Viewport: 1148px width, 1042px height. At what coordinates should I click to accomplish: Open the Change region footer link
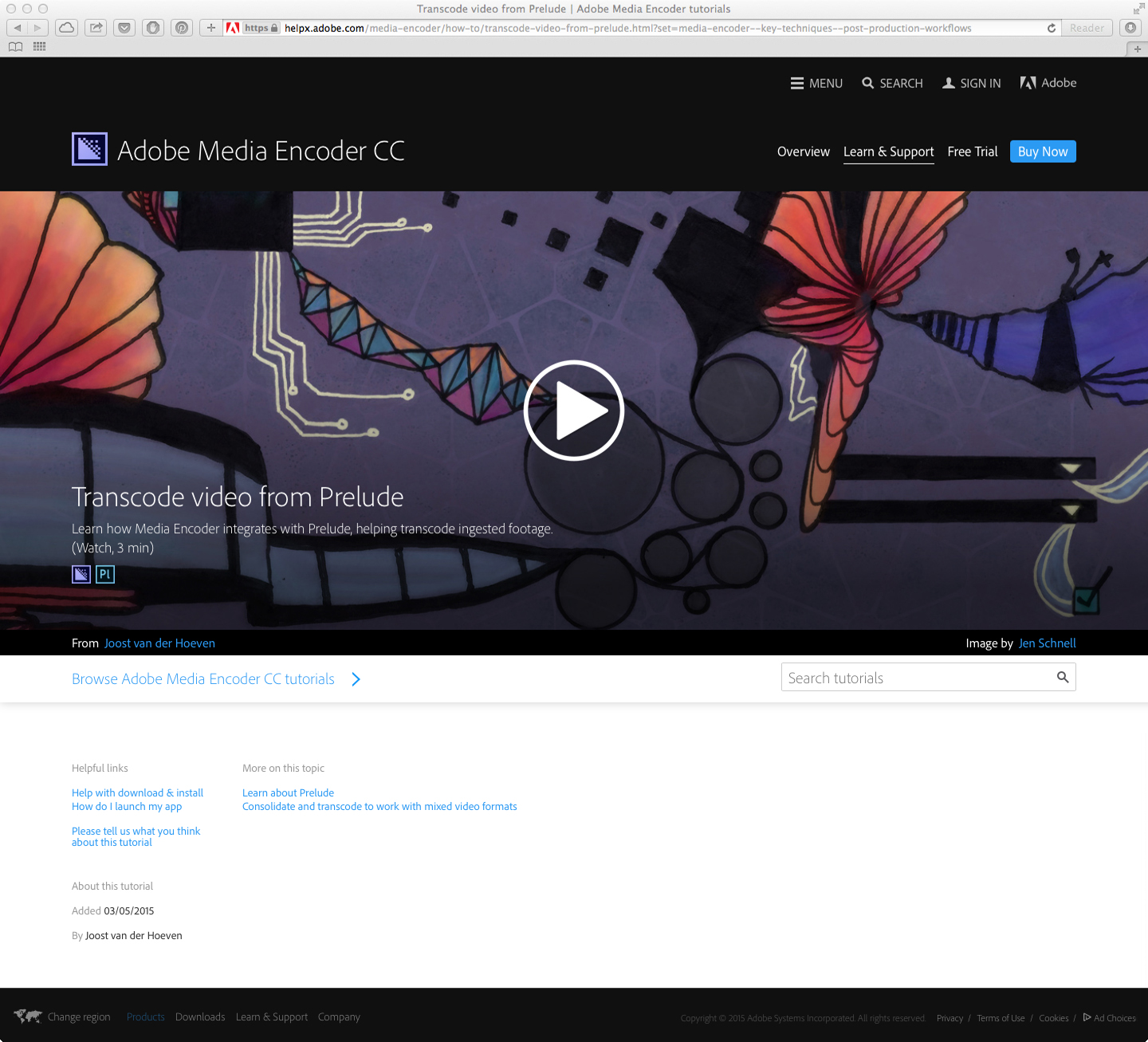79,1016
